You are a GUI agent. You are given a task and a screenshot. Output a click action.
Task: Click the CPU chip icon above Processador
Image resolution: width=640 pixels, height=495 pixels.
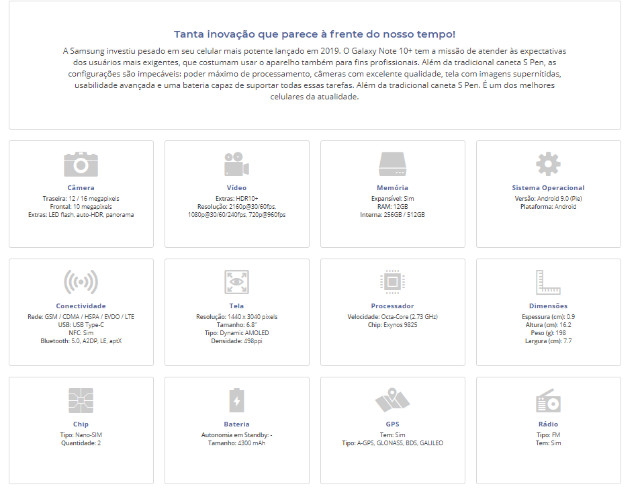click(x=392, y=282)
